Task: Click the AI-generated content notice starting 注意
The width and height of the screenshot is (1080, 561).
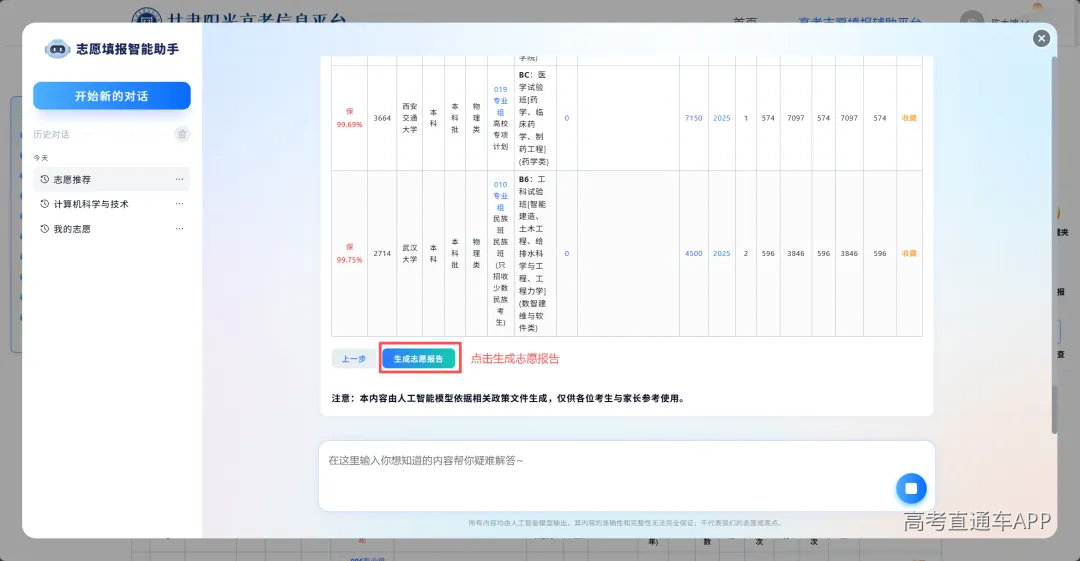Action: point(508,398)
